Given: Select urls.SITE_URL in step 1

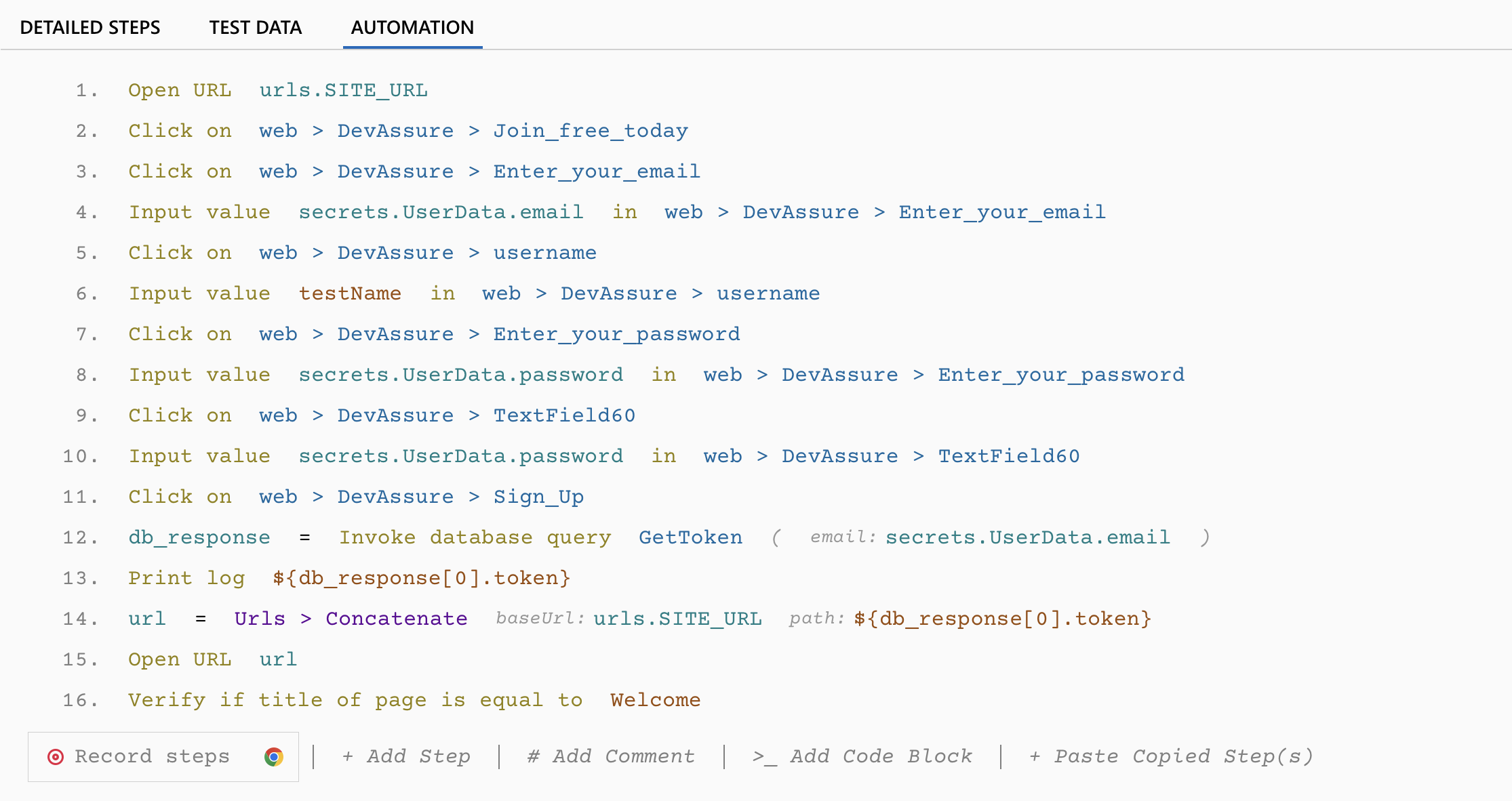Looking at the screenshot, I should [343, 89].
